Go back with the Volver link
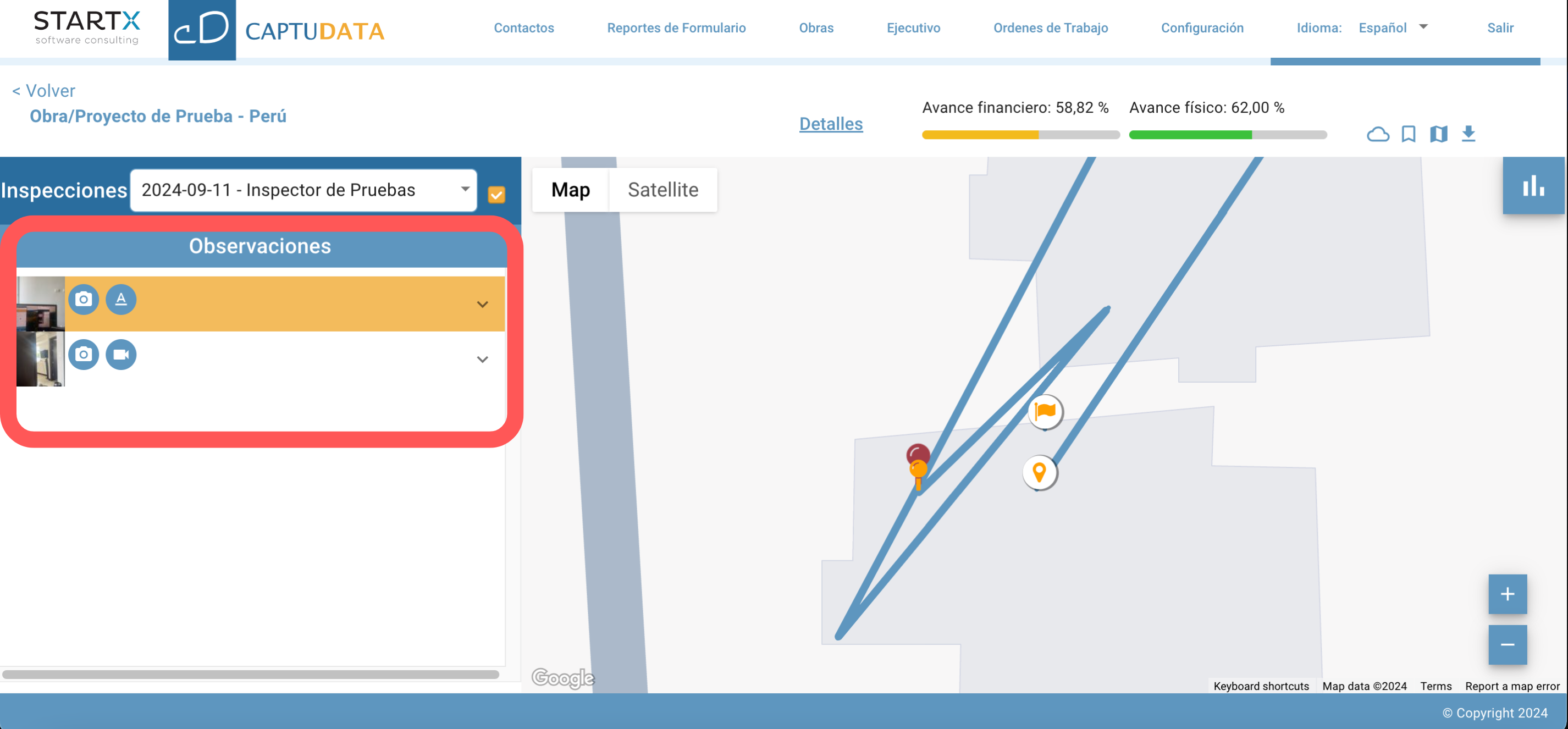Screen dimensions: 1568x729 pos(44,91)
